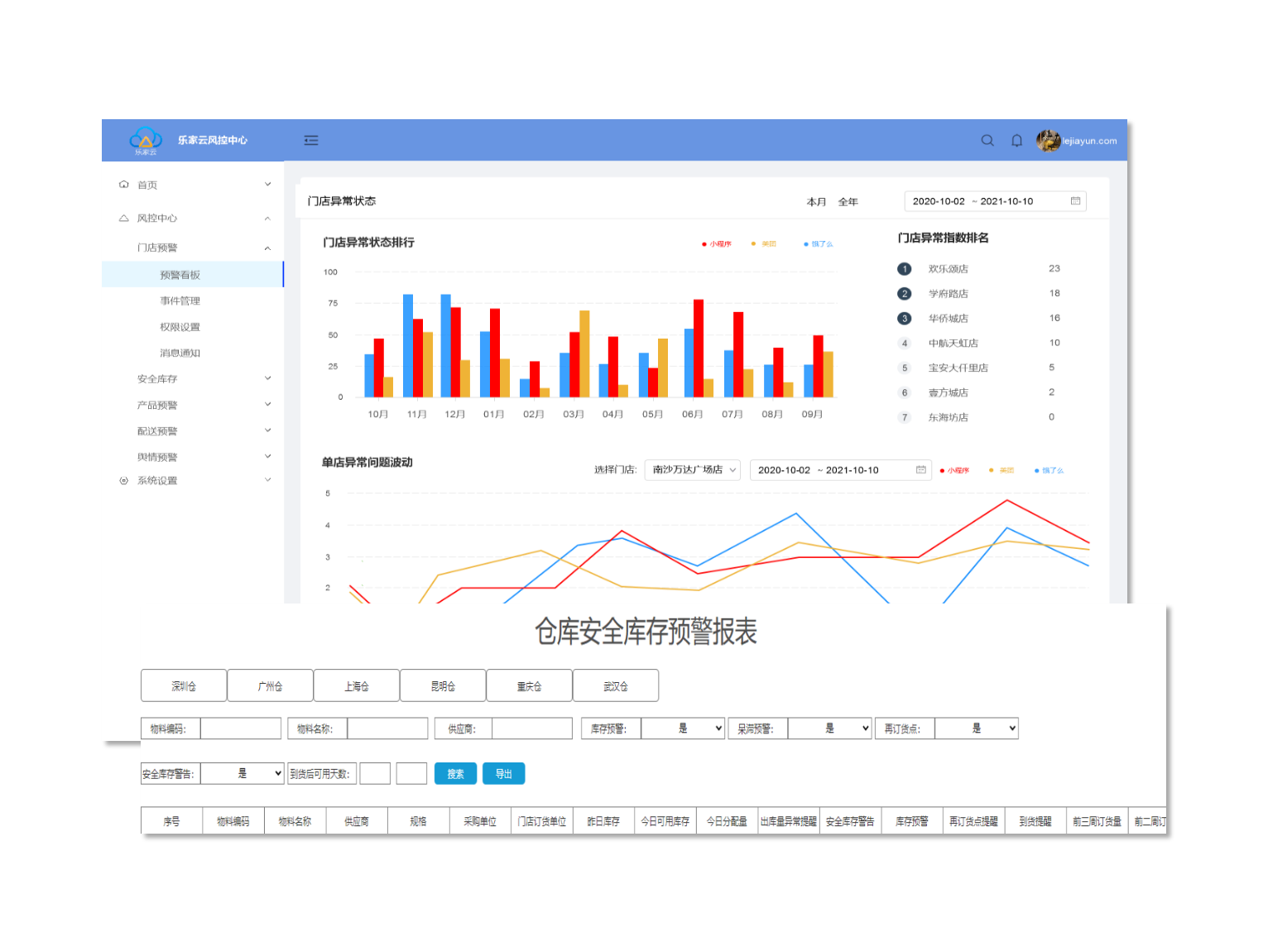Screen dimensions: 1268x952
Task: Toggle 饿了么 legend in line chart
Action: [1049, 471]
